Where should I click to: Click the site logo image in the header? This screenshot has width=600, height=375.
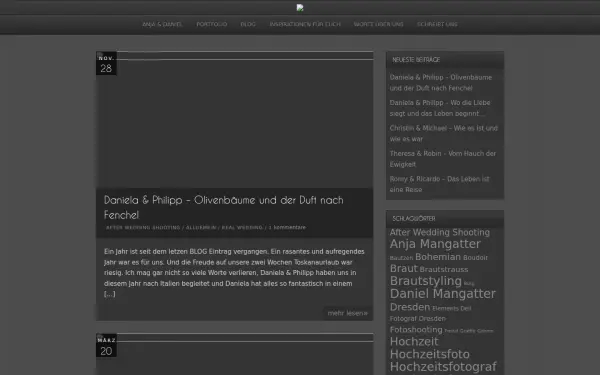point(300,7)
